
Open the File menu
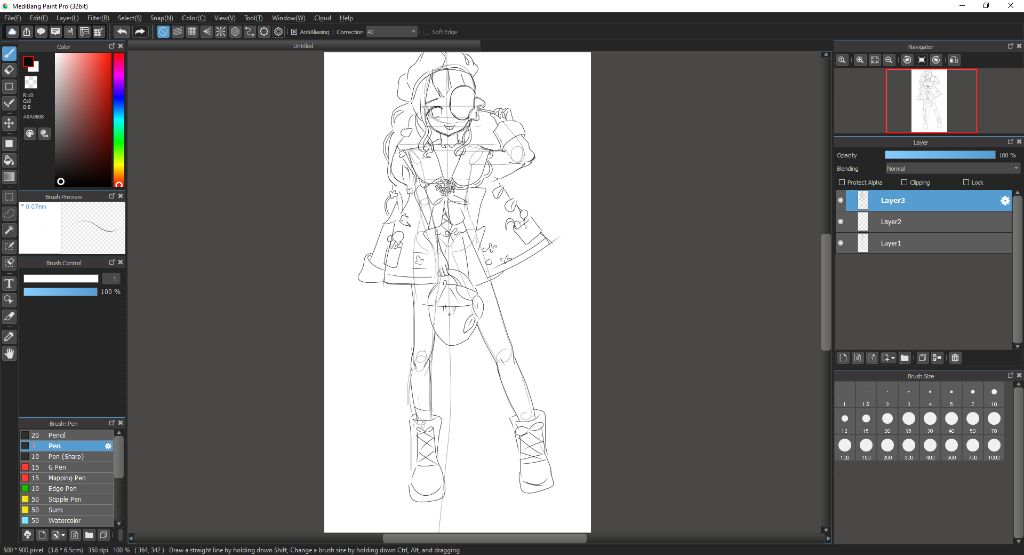(x=12, y=18)
